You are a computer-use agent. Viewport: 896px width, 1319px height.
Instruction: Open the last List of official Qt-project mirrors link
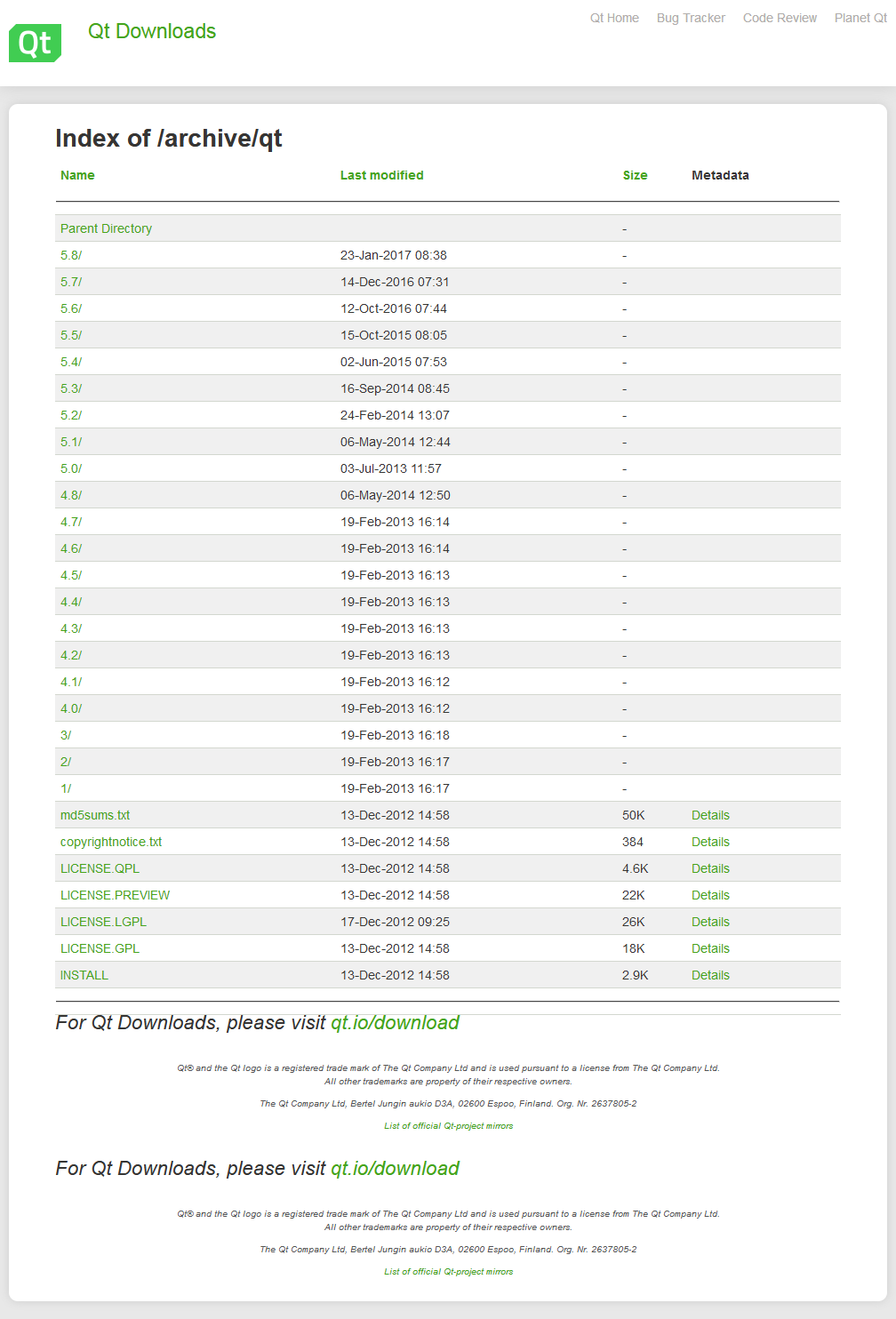(x=448, y=1272)
